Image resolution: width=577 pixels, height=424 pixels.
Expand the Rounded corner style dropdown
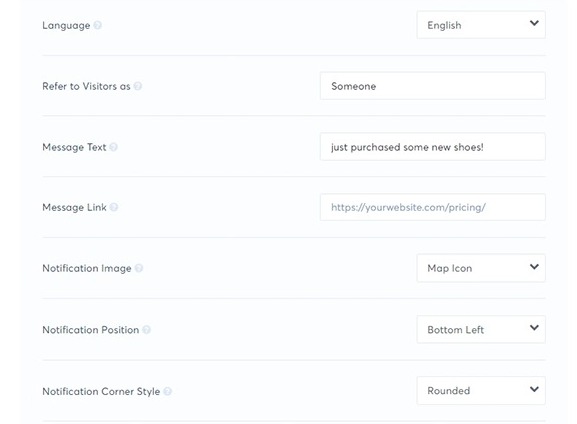click(481, 391)
